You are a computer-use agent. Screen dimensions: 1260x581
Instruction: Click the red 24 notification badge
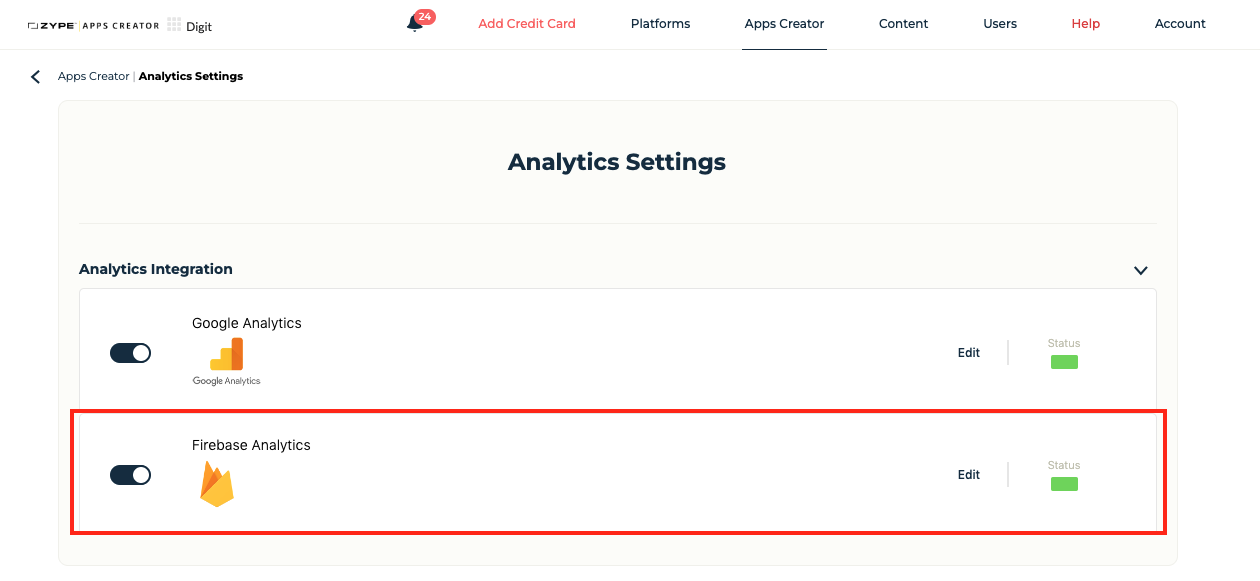point(425,17)
